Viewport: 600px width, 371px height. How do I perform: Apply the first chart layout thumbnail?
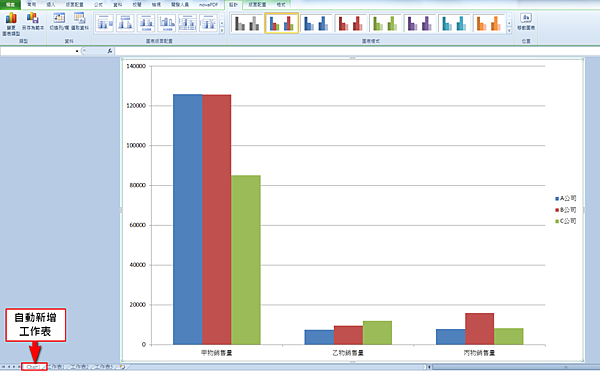[x=104, y=24]
